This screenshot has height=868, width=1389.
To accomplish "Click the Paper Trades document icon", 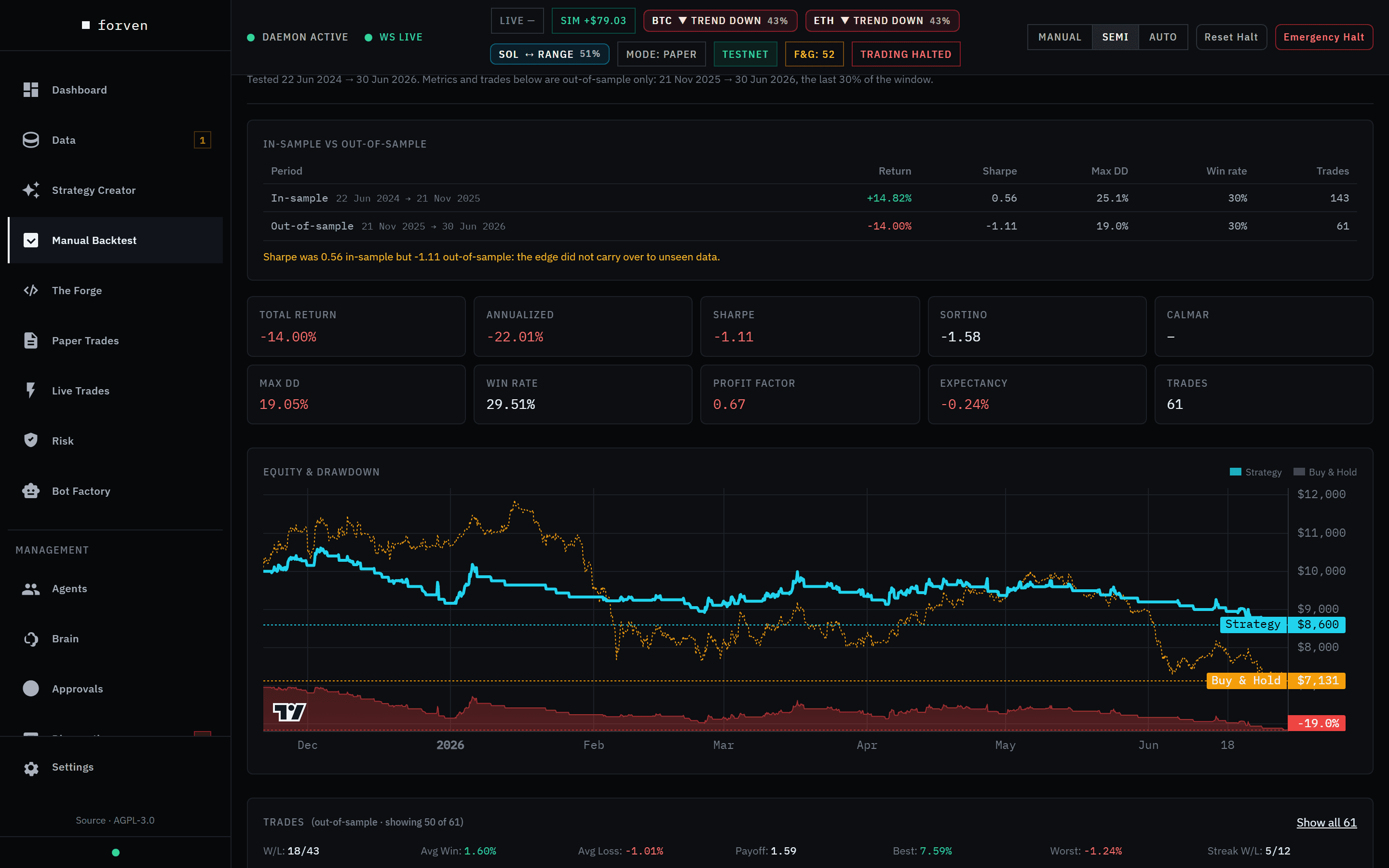I will 31,340.
